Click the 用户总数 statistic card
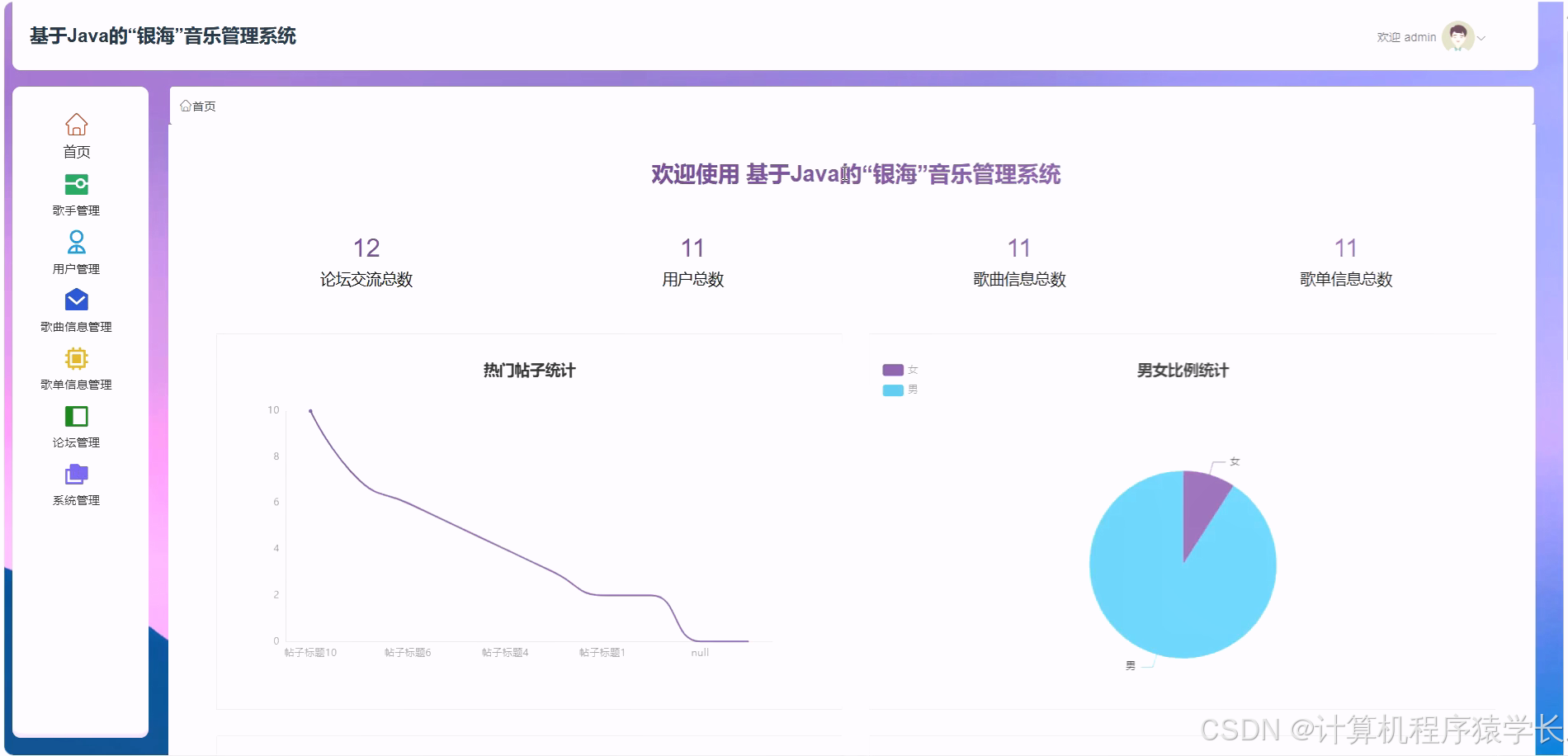This screenshot has height=756, width=1568. click(x=694, y=262)
